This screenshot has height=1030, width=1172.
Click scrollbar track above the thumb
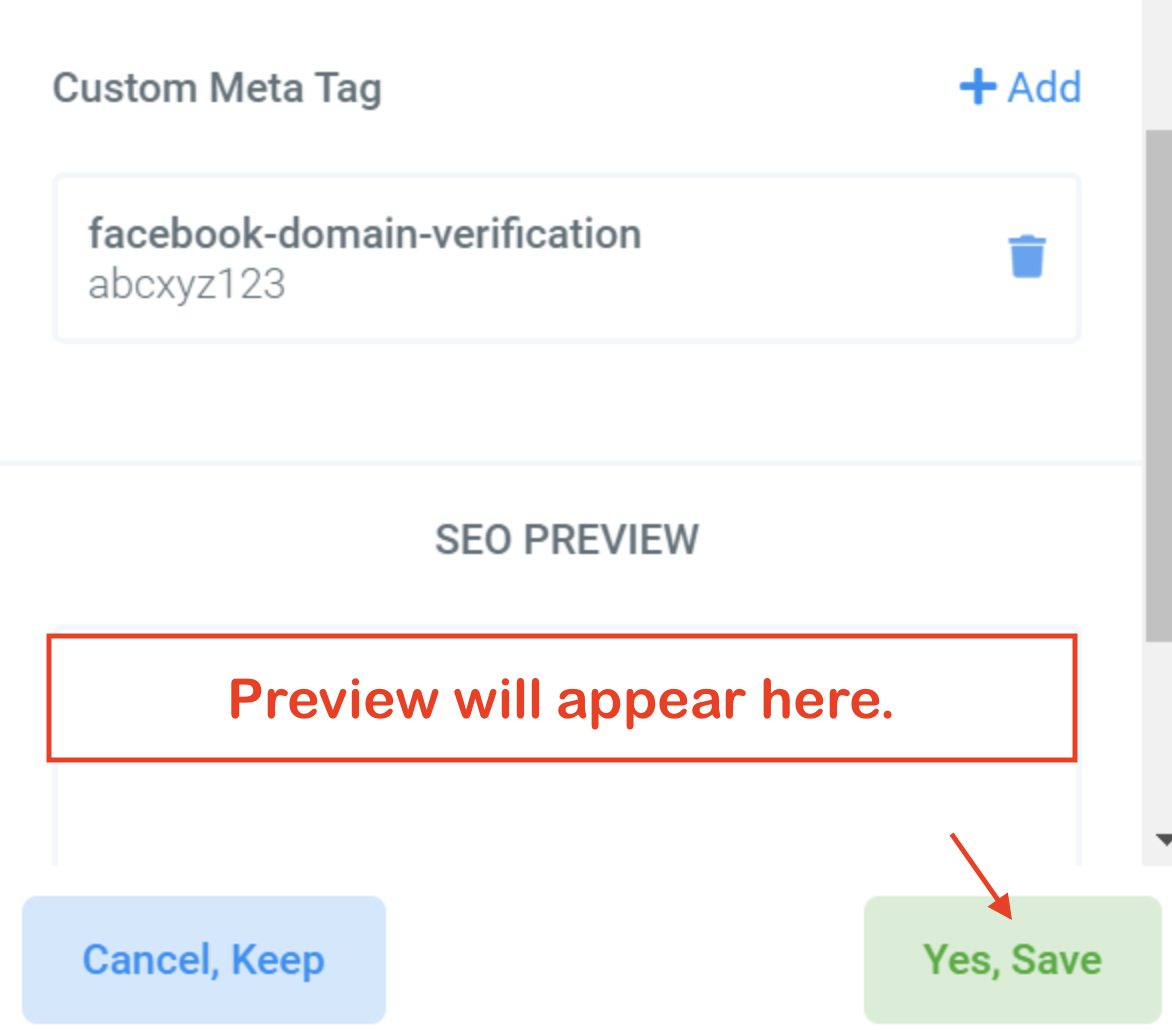(x=1159, y=65)
